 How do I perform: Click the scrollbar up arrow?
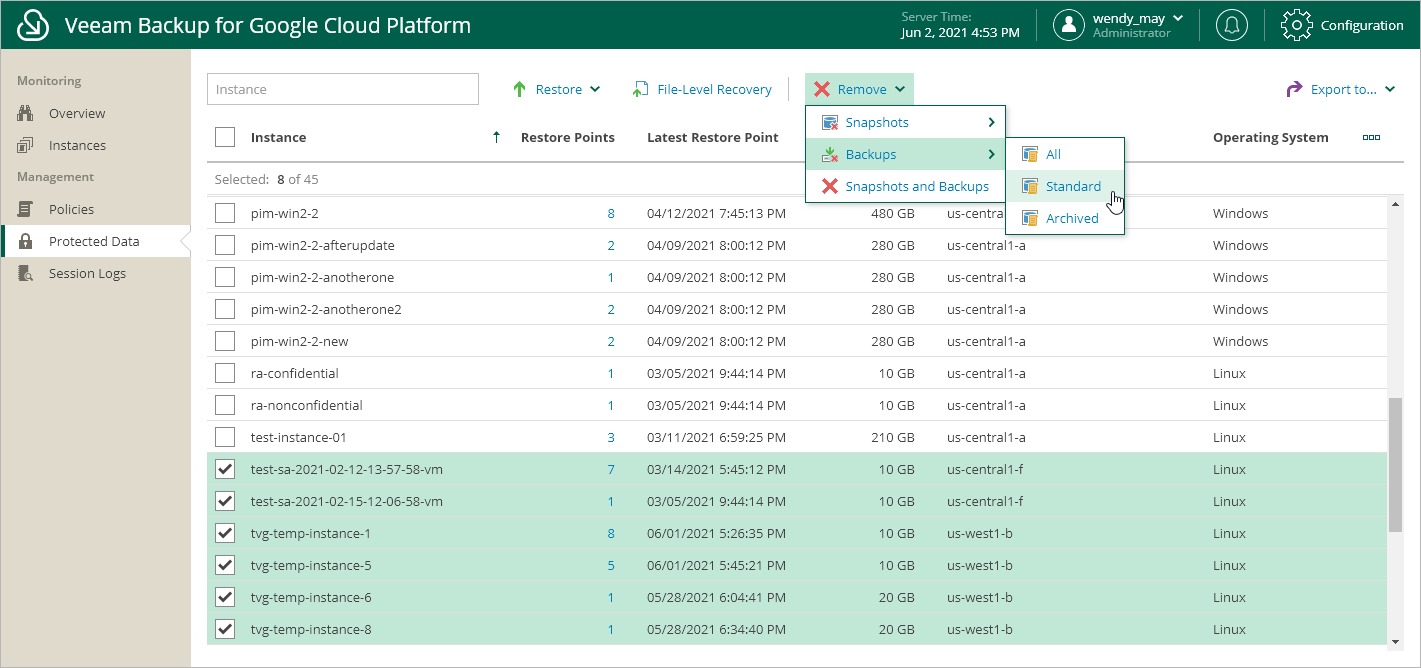coord(1396,202)
